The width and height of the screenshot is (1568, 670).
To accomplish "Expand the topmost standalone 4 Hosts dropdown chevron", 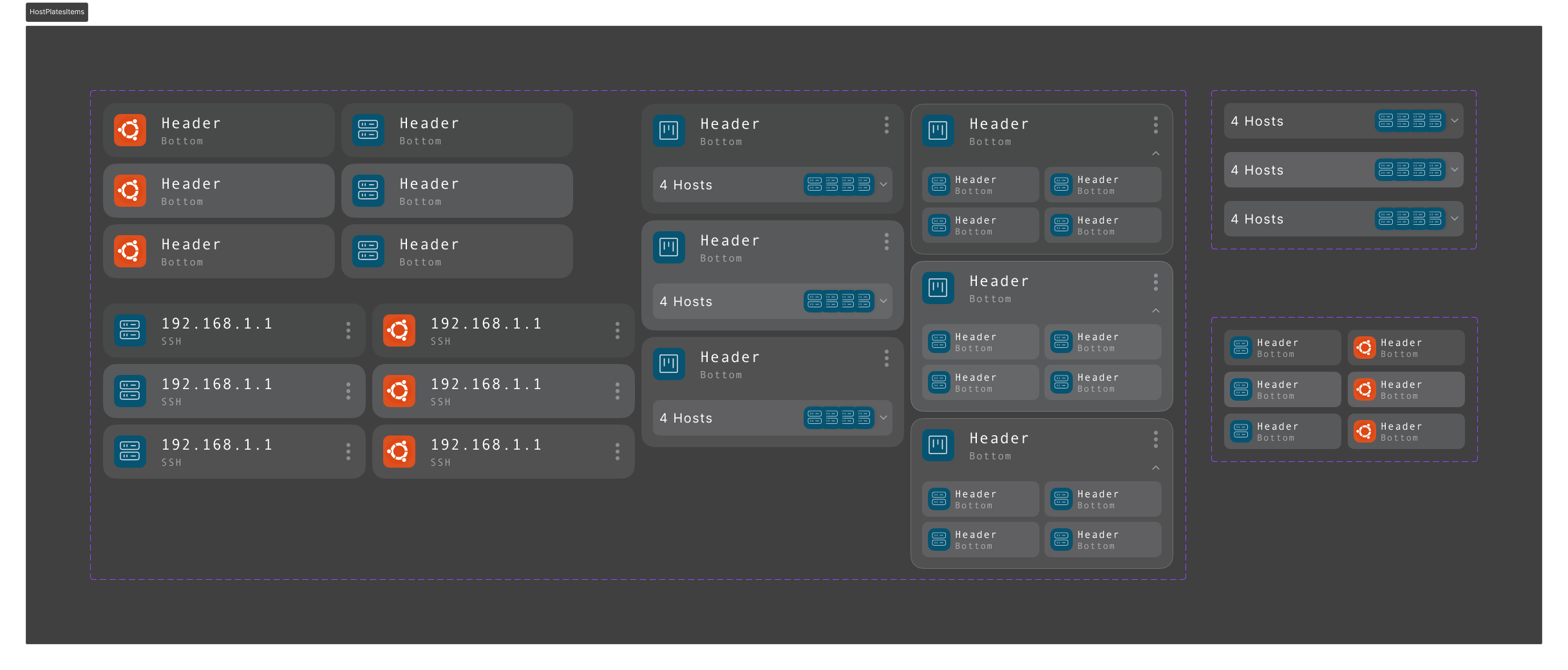I will [x=1455, y=121].
